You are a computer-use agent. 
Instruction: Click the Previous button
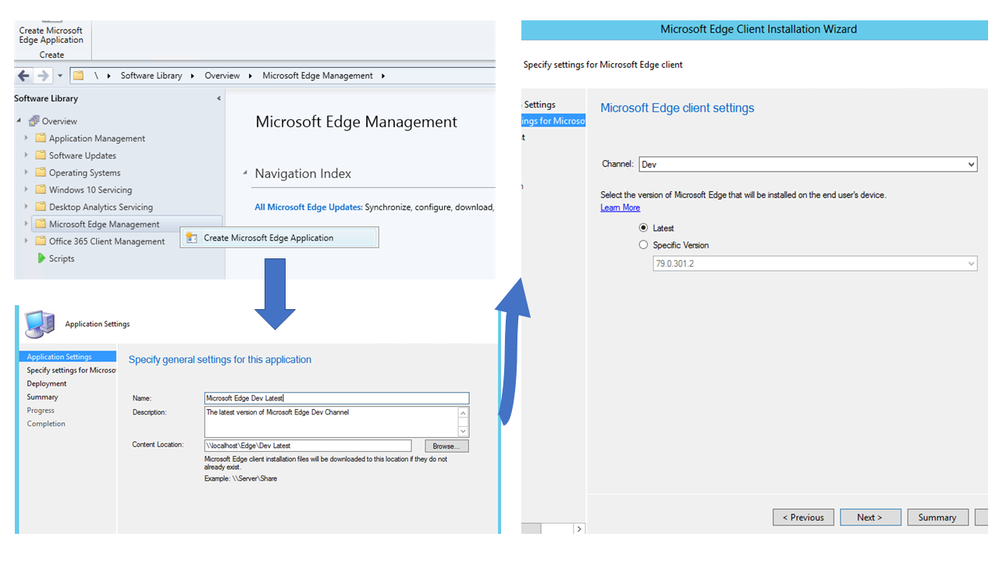click(803, 517)
